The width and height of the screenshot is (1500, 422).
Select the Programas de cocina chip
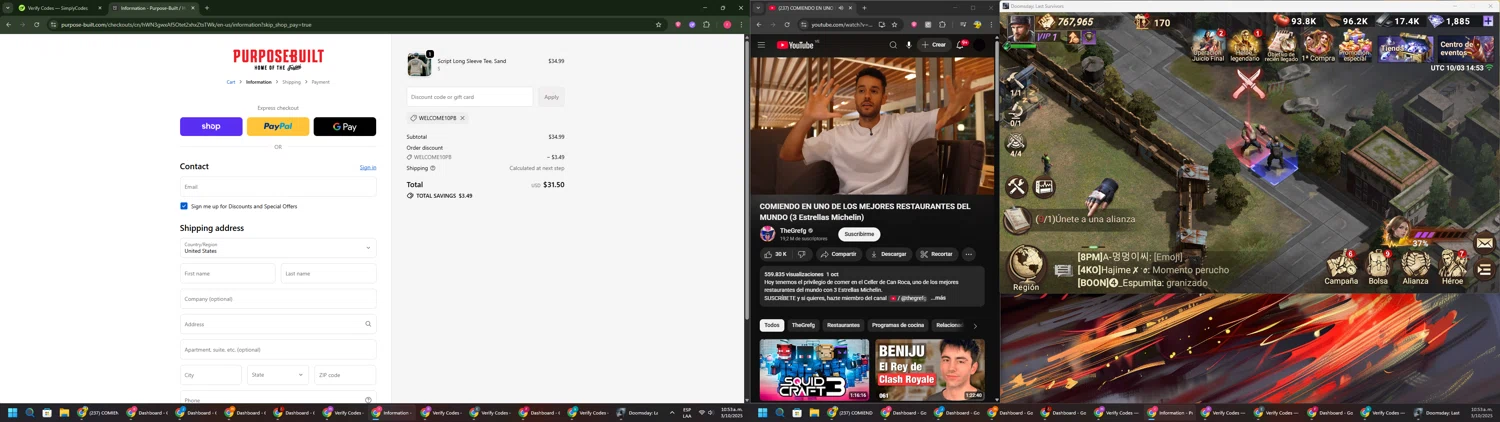(898, 325)
